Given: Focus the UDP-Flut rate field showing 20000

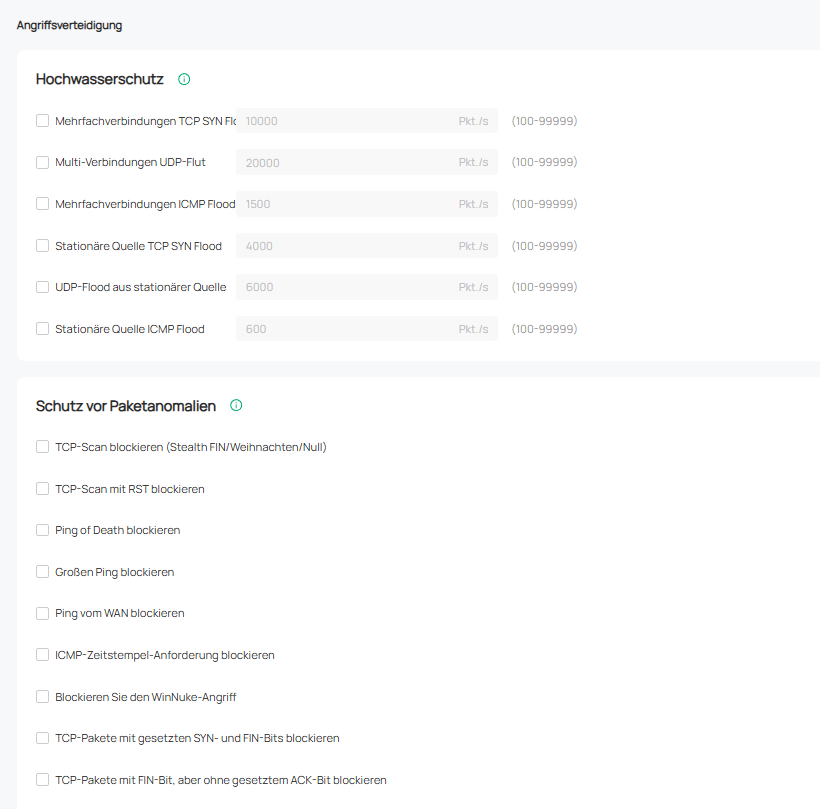Looking at the screenshot, I should coord(345,162).
